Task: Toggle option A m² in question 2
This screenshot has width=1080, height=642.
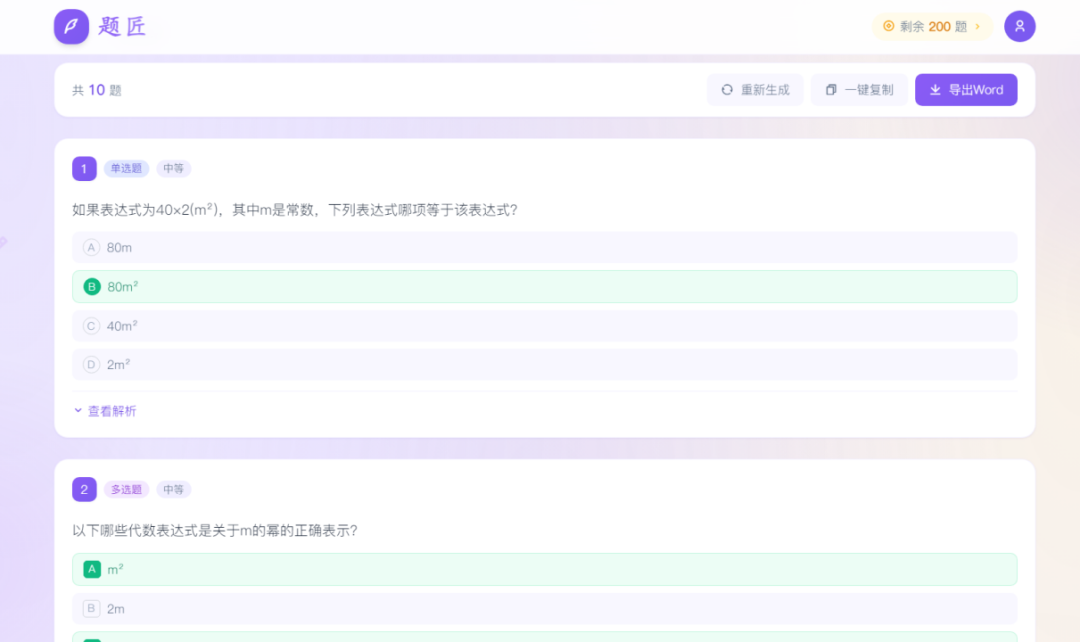Action: tap(544, 569)
